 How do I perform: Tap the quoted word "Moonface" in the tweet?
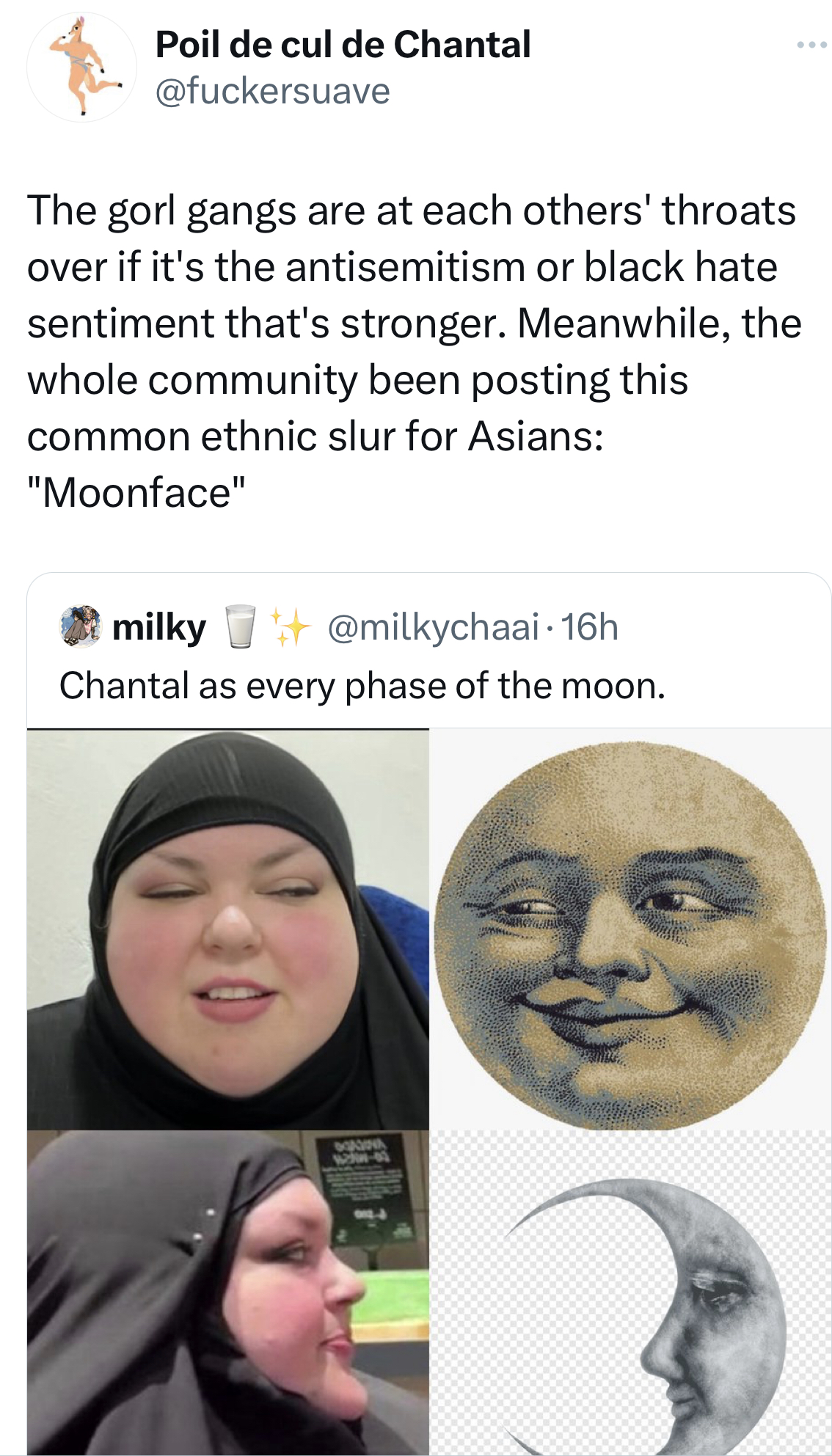[136, 492]
